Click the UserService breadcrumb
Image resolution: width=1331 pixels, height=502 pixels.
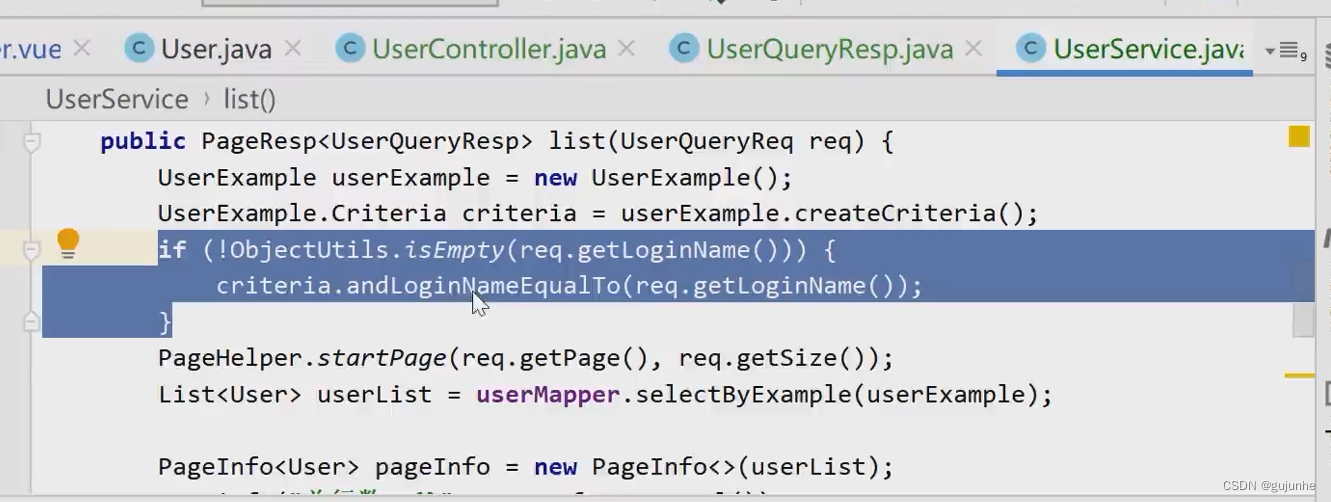click(117, 99)
